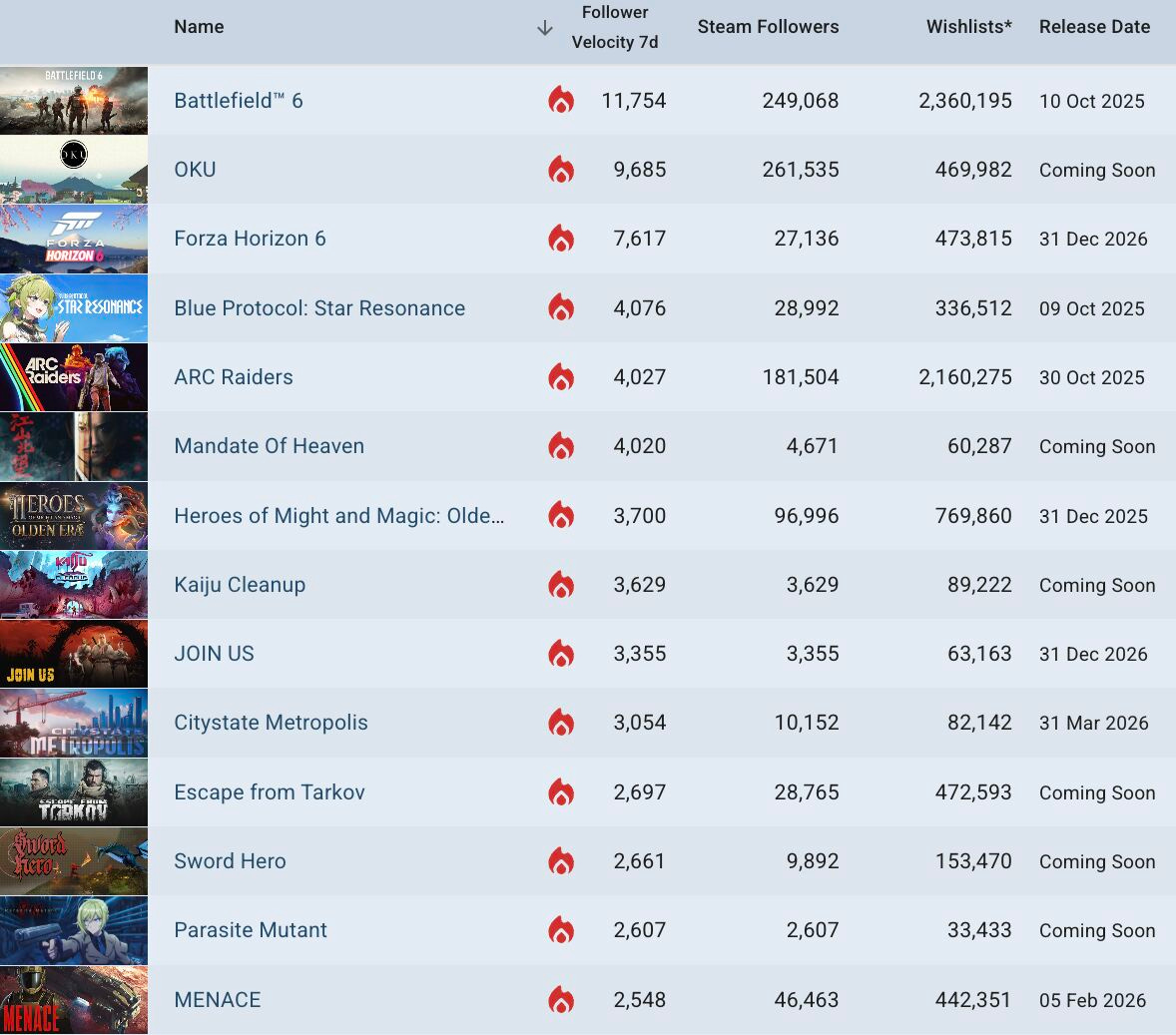Open the Mandate Of Heaven thumbnail
1176x1035 pixels.
point(74,446)
